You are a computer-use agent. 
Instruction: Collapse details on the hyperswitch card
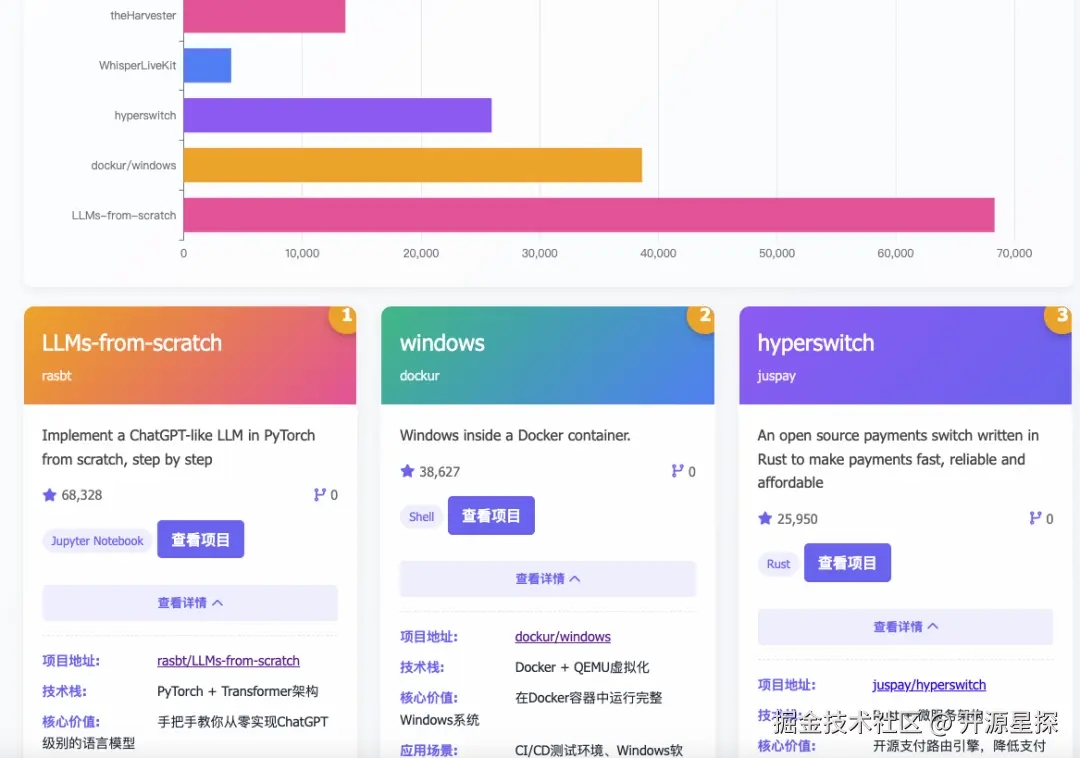pyautogui.click(x=905, y=627)
